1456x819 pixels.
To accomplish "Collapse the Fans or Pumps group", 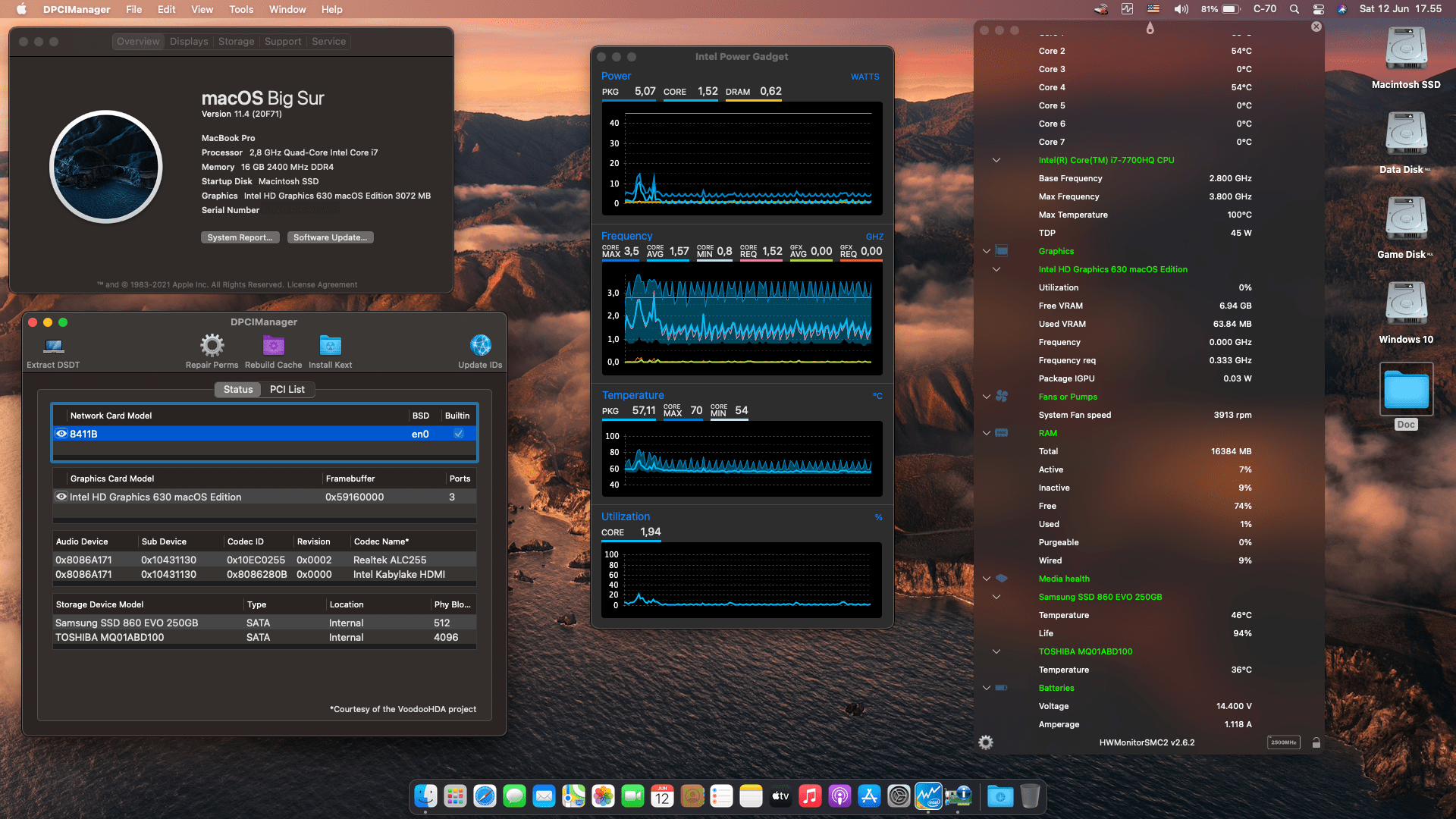I will pos(987,397).
